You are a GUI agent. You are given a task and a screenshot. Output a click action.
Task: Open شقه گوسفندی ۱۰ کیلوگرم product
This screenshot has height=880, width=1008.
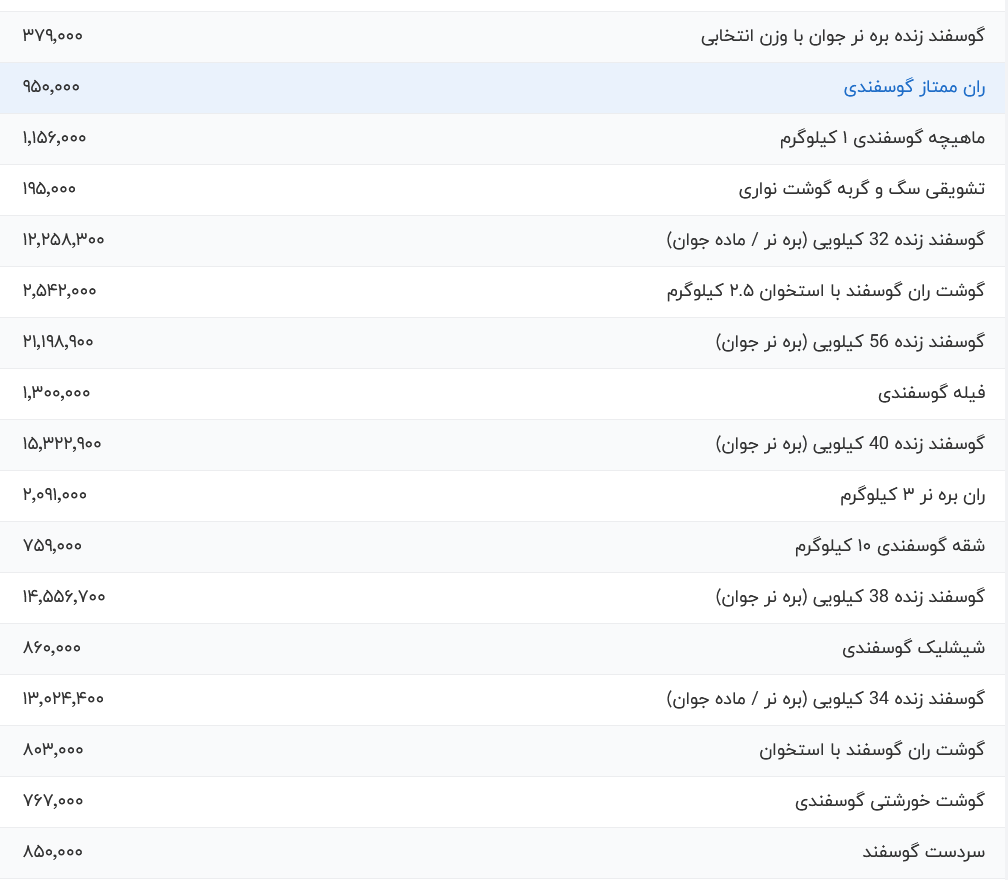point(889,547)
